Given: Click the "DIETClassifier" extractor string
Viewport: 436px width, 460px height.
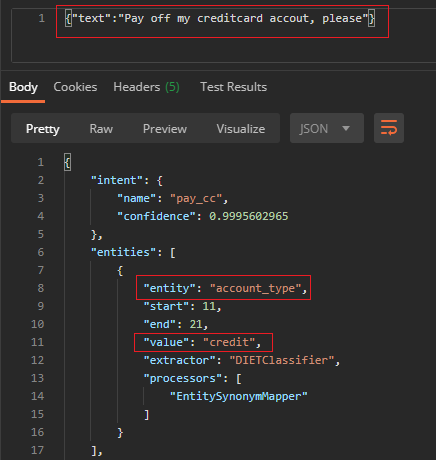Looking at the screenshot, I should click(x=282, y=360).
